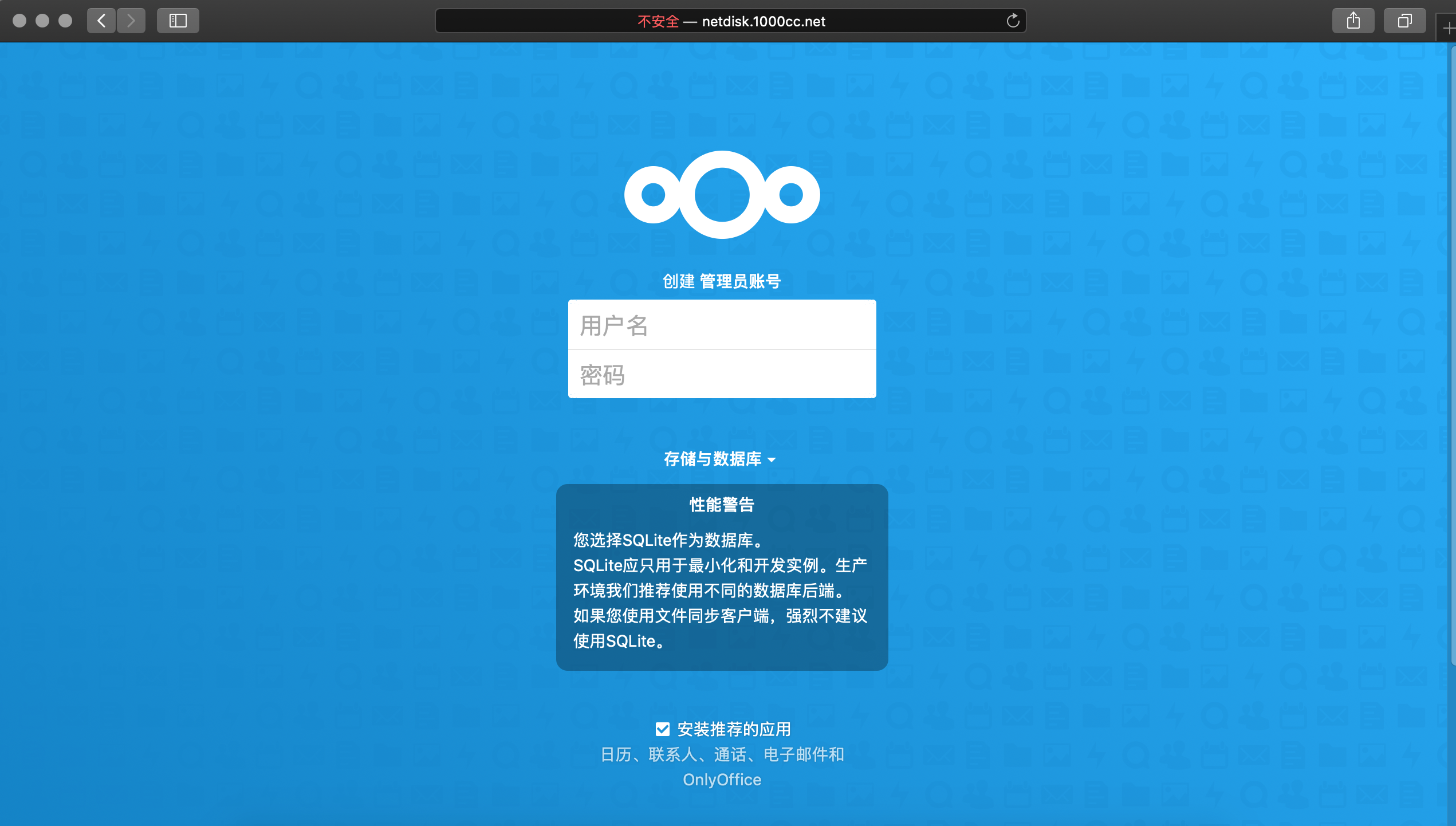Viewport: 1456px width, 826px height.
Task: Click the 不安全 warning in address bar
Action: coord(658,22)
